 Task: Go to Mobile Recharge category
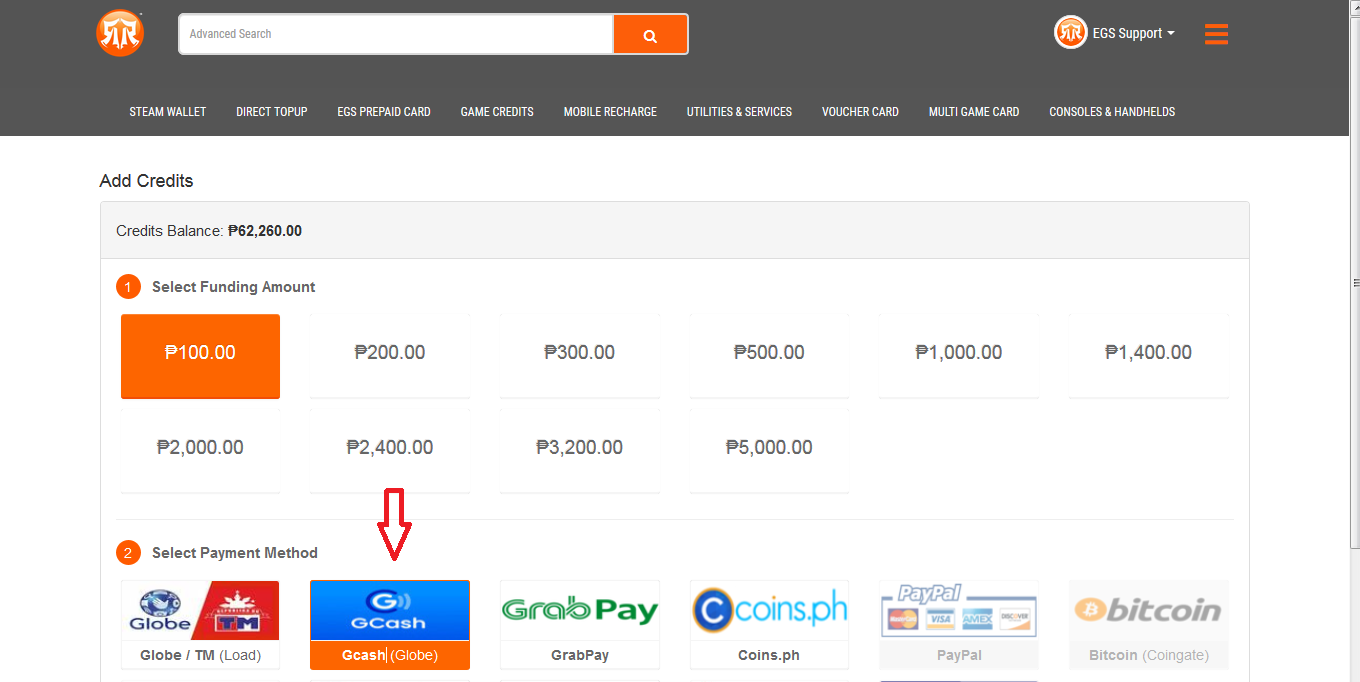coord(610,112)
